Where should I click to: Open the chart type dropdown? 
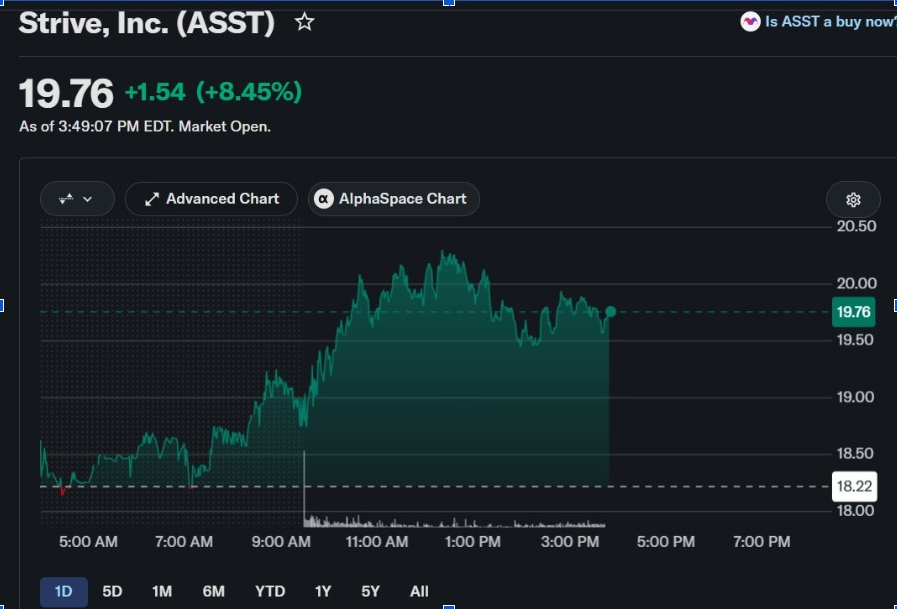pyautogui.click(x=77, y=199)
